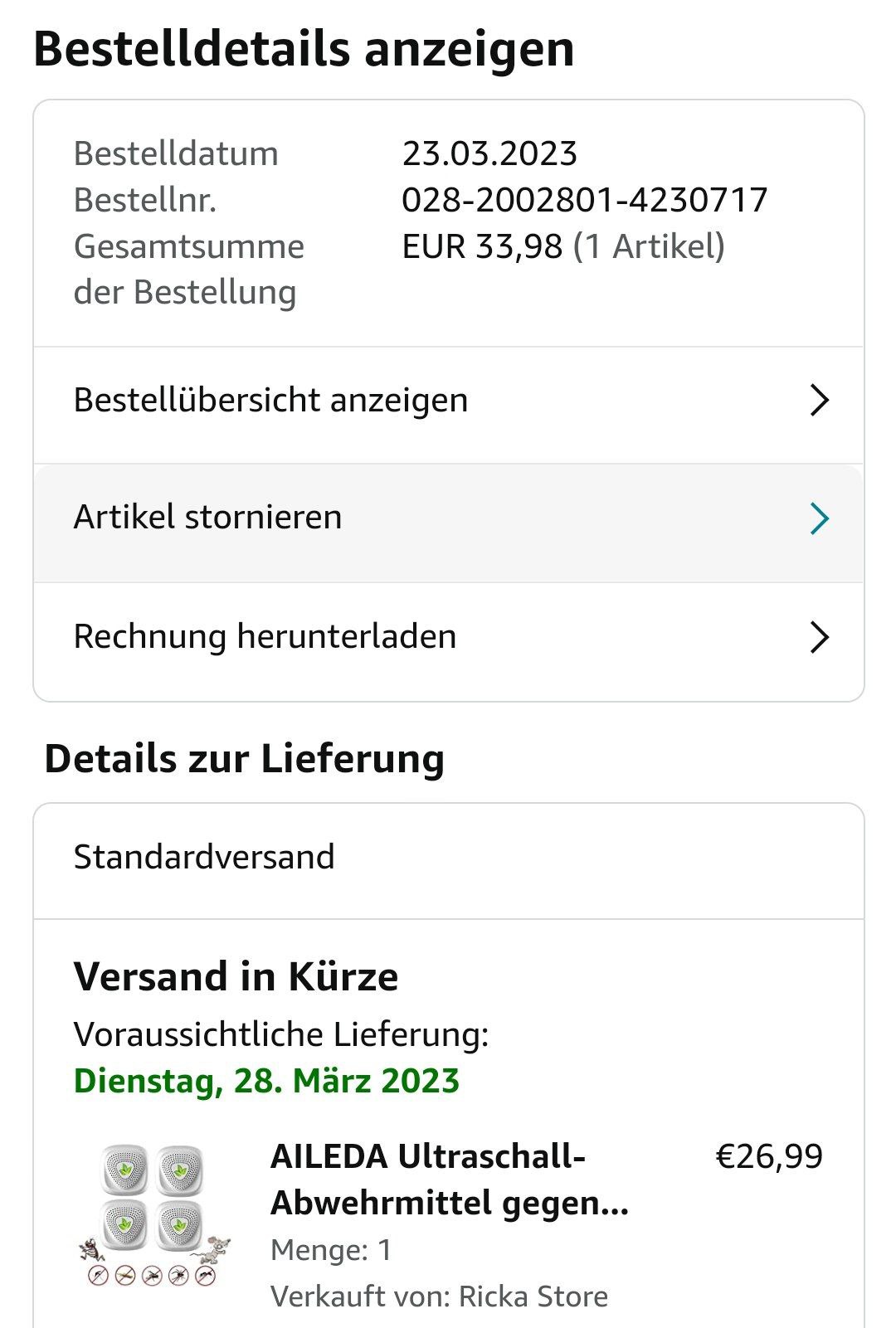Screen dimensions: 896x1328
Task: Click the Rechnung herunterladen text
Action: 265,637
